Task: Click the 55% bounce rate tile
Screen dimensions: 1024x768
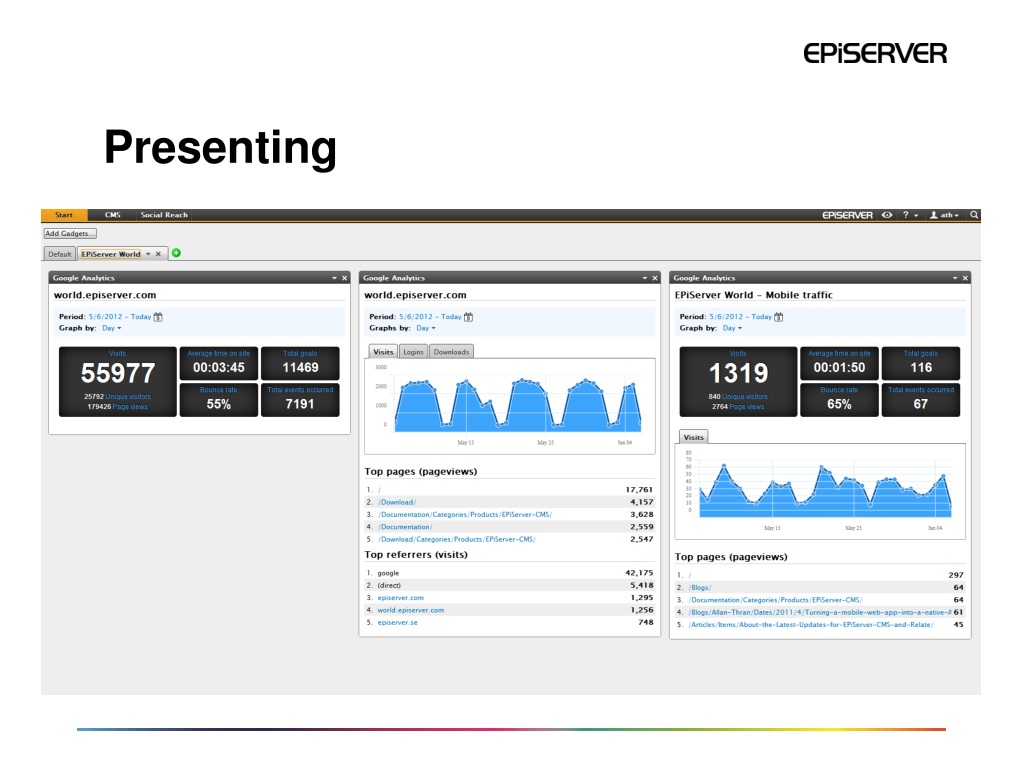Action: coord(219,400)
